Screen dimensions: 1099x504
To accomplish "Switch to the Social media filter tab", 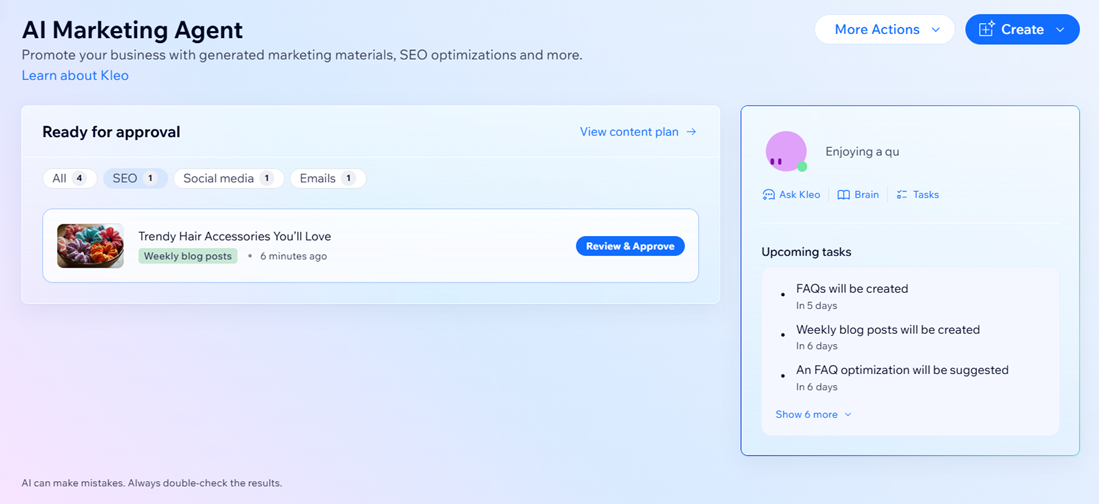I will coord(228,179).
